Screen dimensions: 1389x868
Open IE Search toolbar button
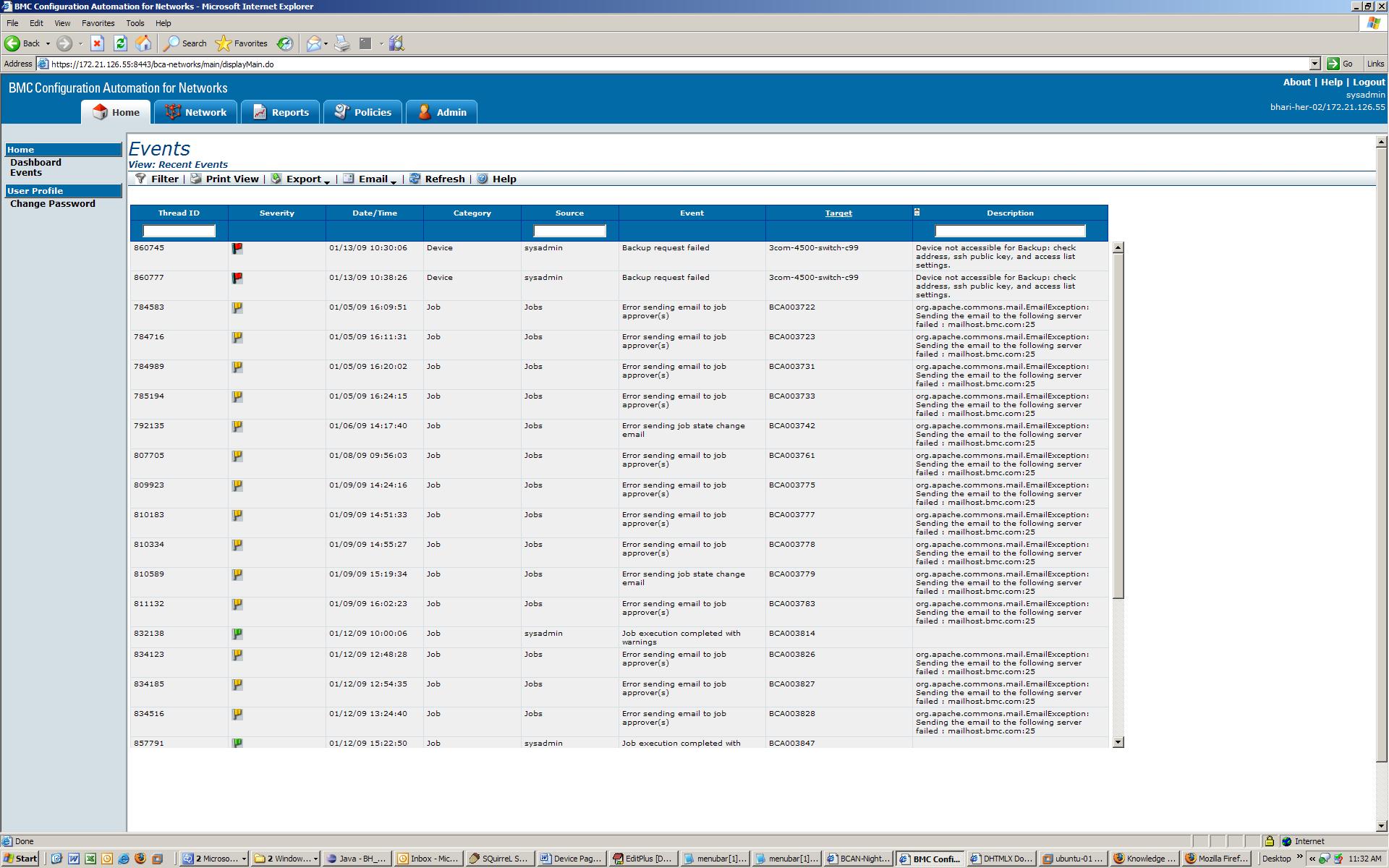pyautogui.click(x=185, y=43)
